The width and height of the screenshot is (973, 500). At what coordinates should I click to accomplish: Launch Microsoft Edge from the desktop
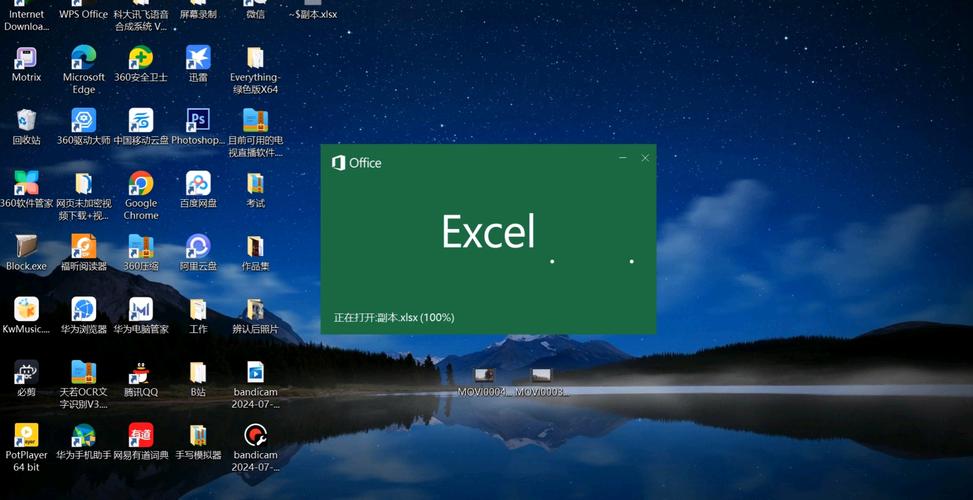[84, 69]
